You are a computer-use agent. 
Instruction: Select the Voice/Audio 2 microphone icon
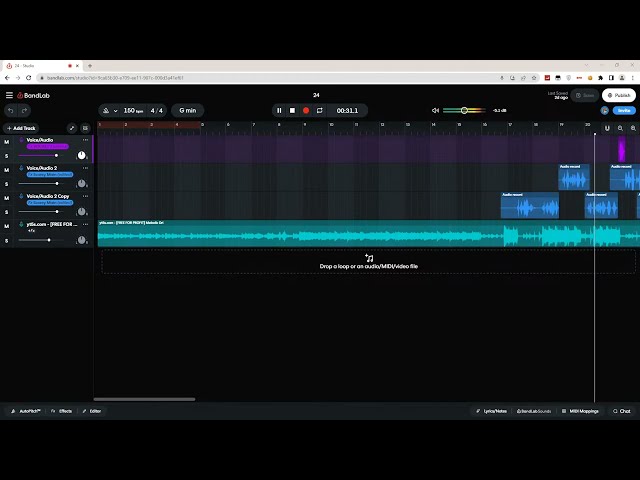coord(21,168)
